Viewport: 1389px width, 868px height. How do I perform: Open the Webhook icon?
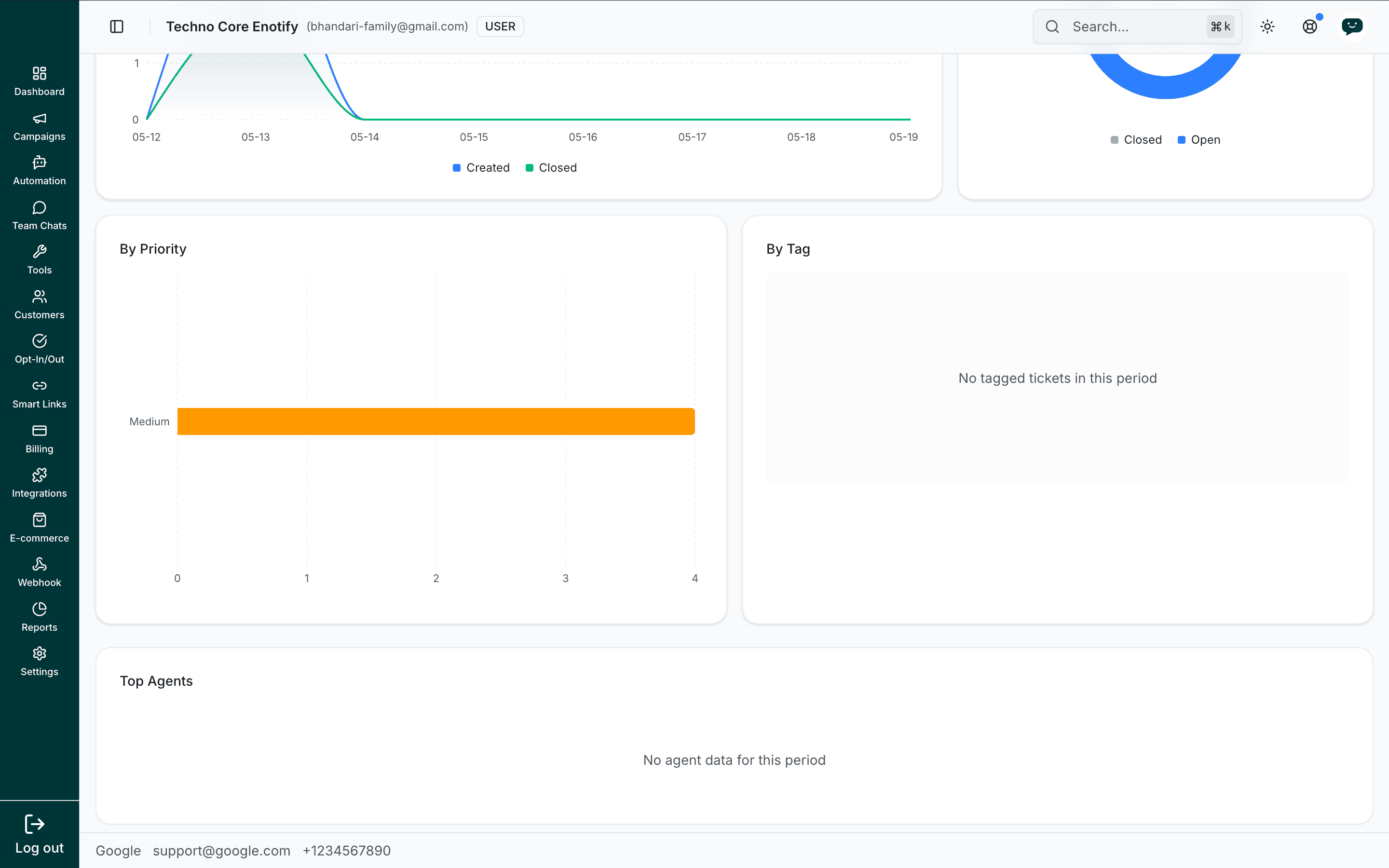(x=39, y=564)
